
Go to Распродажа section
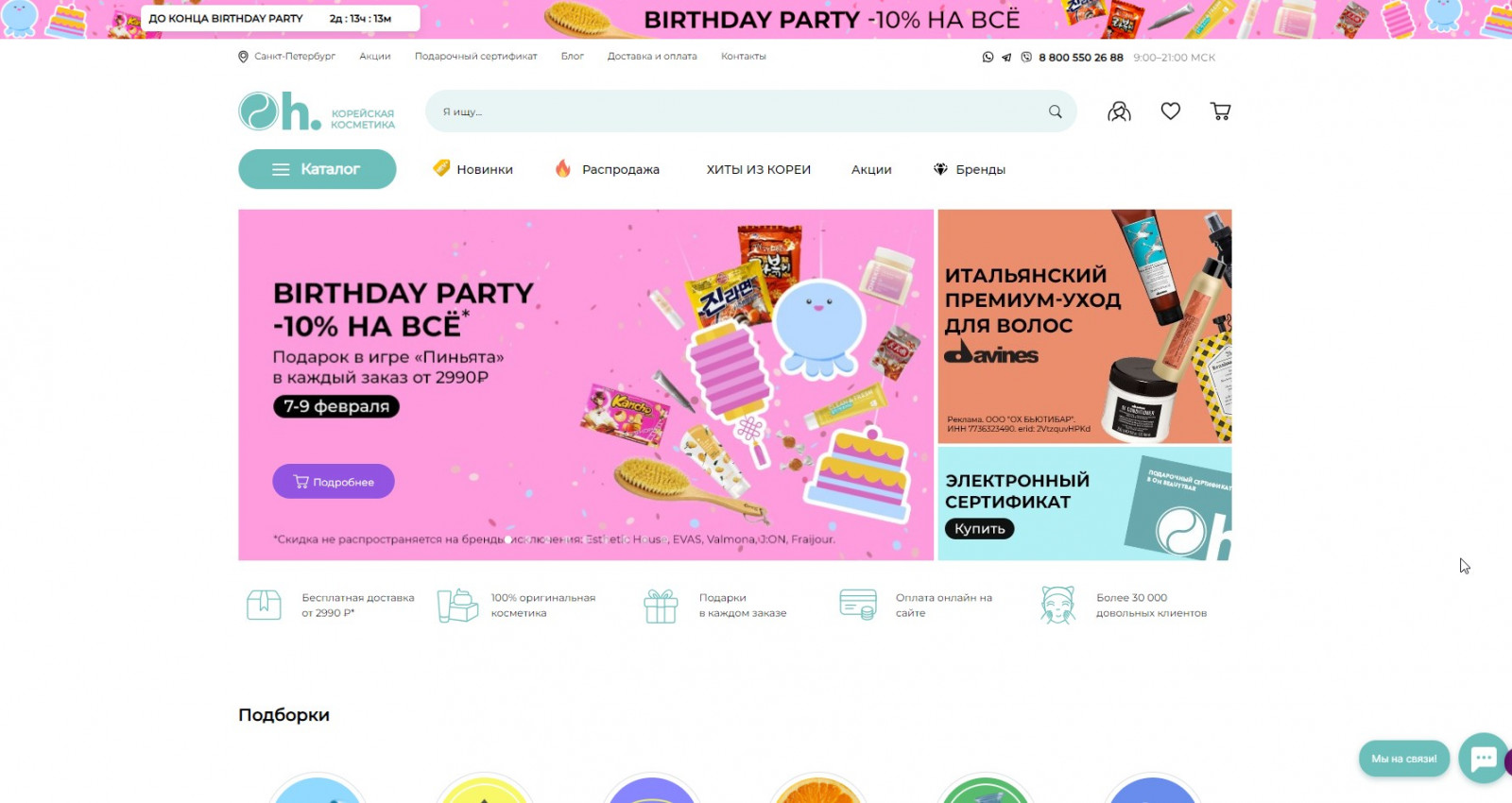[x=607, y=169]
